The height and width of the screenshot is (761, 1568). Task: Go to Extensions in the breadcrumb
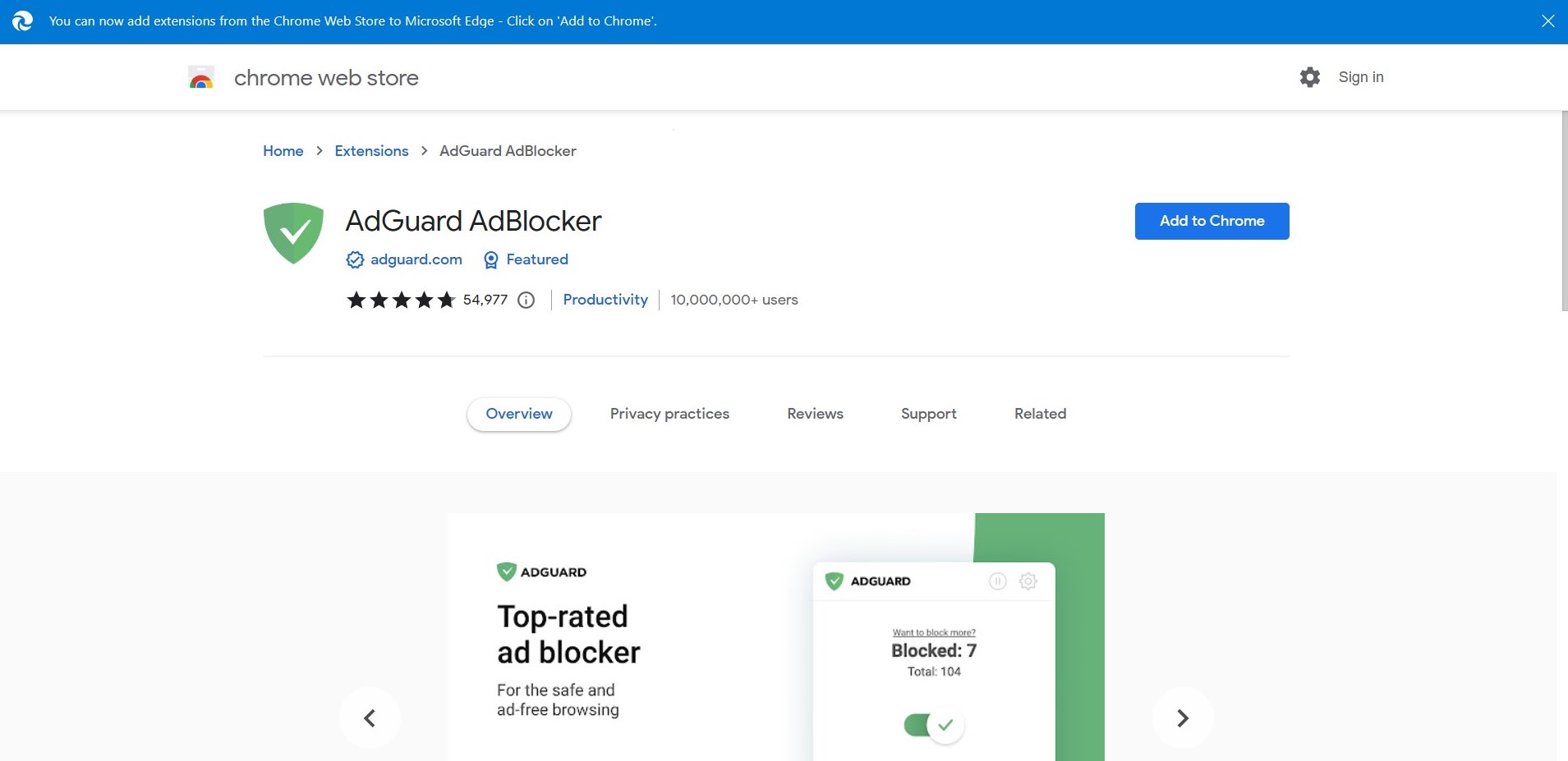pos(371,151)
